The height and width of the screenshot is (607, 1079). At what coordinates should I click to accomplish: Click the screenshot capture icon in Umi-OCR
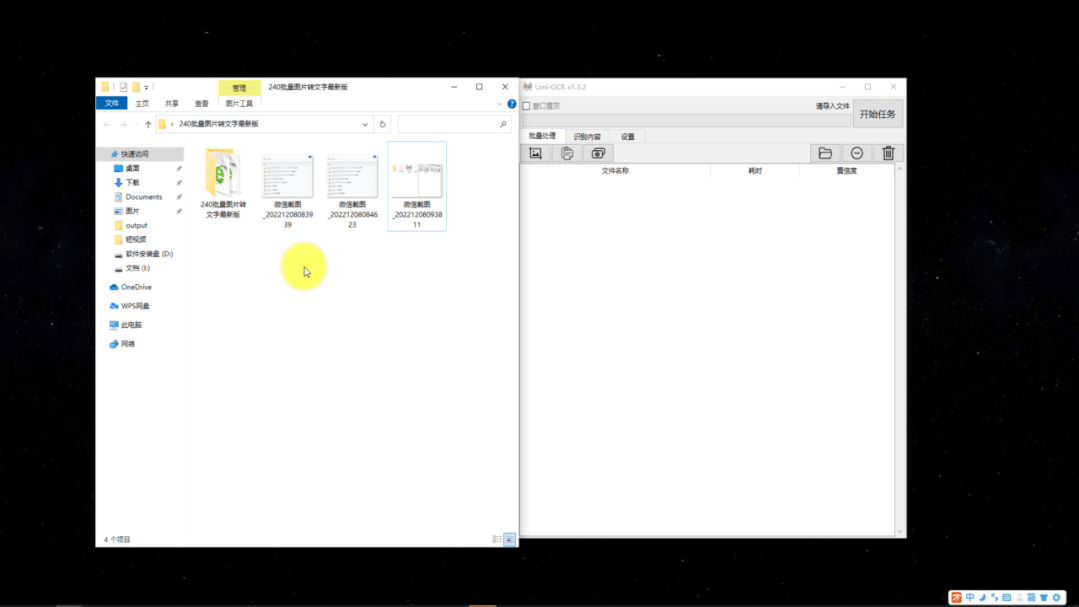[x=535, y=153]
